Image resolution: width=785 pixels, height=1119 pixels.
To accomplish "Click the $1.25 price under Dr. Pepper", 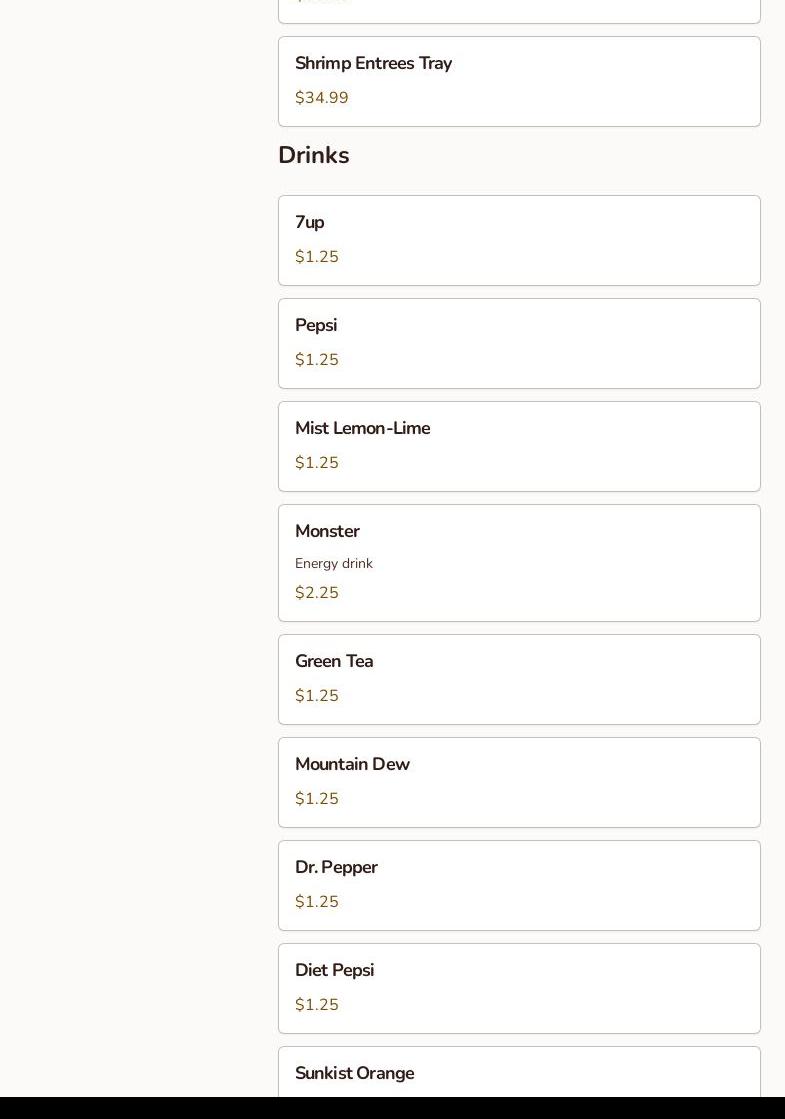I will click(317, 902).
